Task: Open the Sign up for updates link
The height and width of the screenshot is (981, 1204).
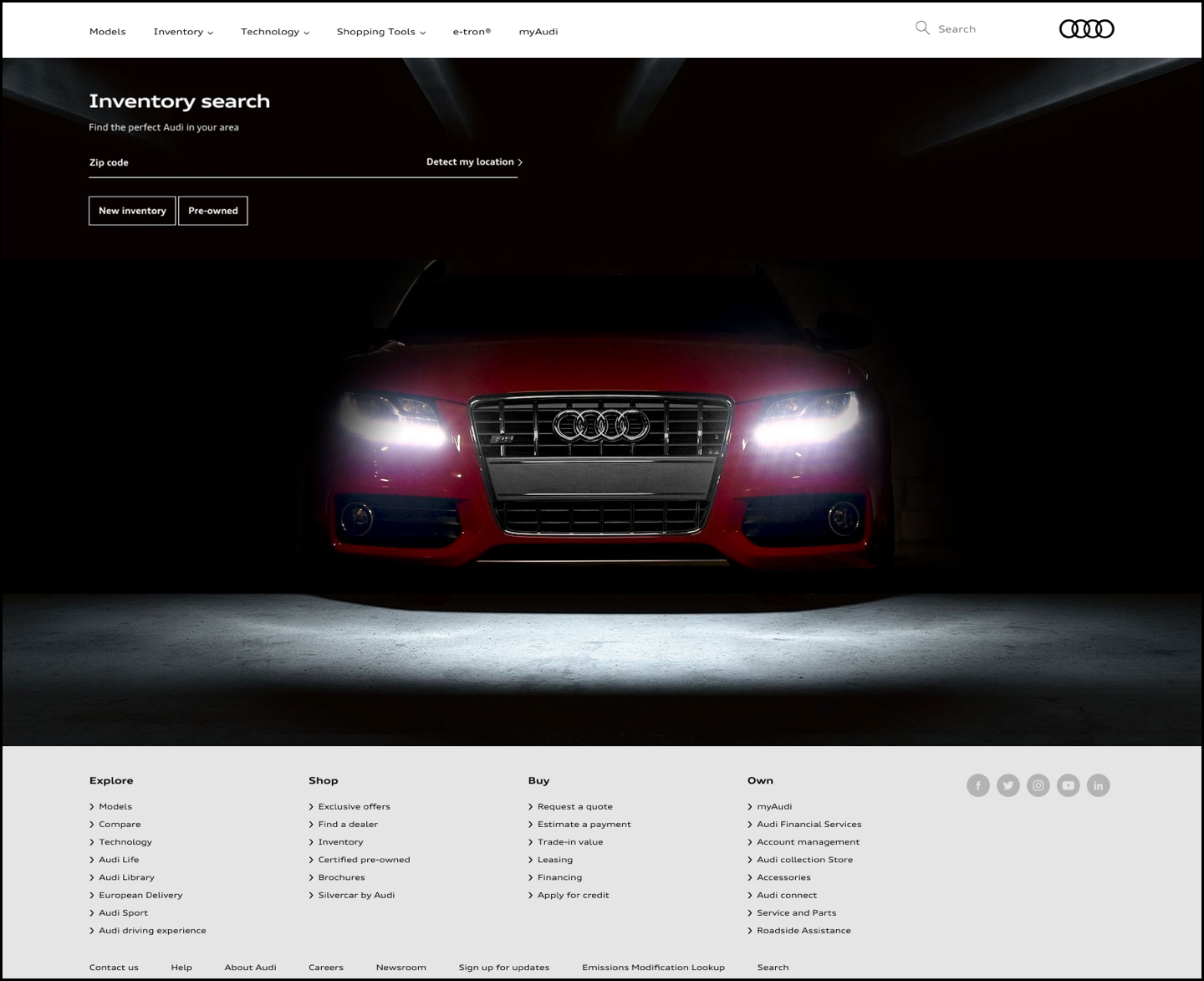Action: (x=504, y=968)
